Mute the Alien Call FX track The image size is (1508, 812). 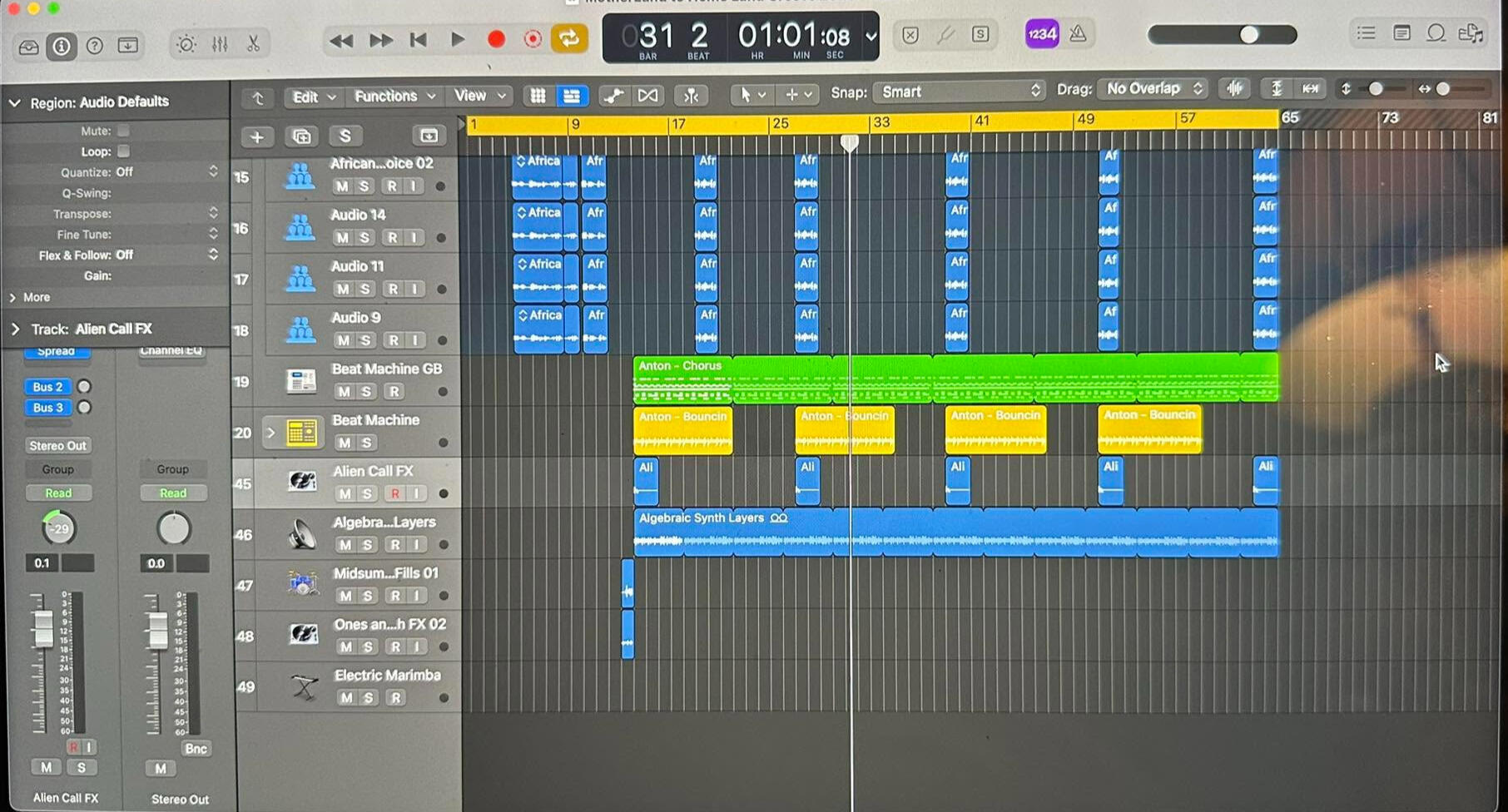click(x=344, y=493)
